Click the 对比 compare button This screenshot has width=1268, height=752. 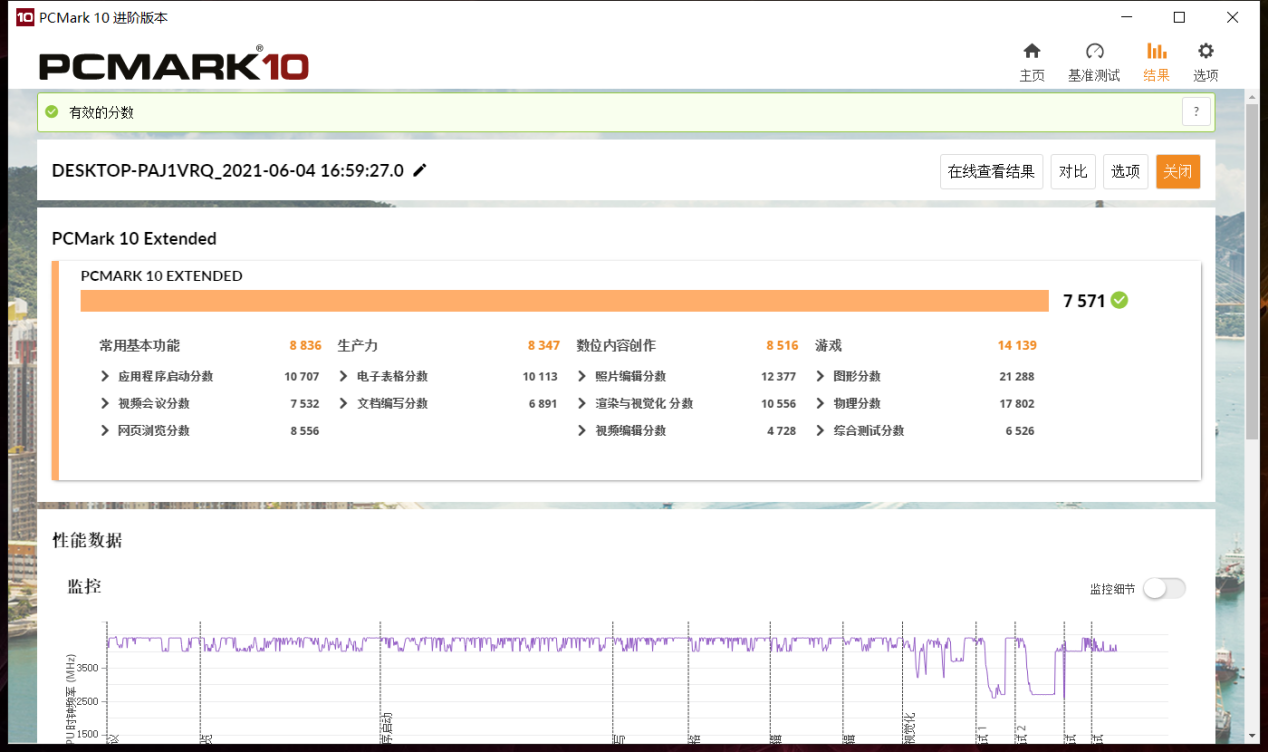(1073, 171)
